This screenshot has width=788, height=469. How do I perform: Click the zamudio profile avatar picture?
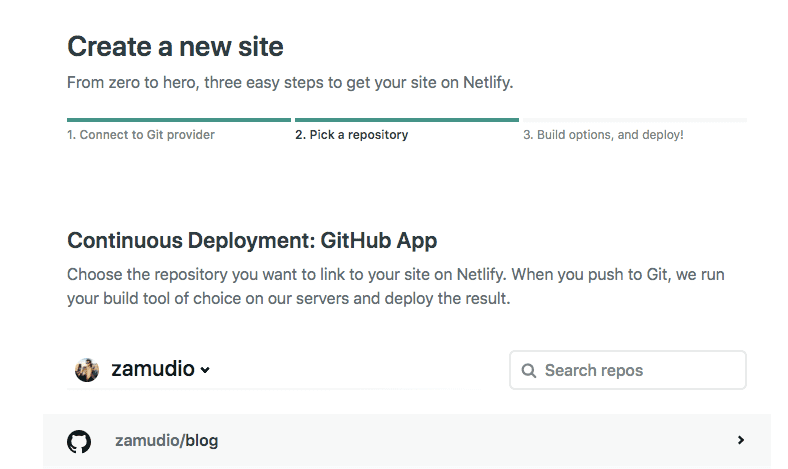coord(87,370)
